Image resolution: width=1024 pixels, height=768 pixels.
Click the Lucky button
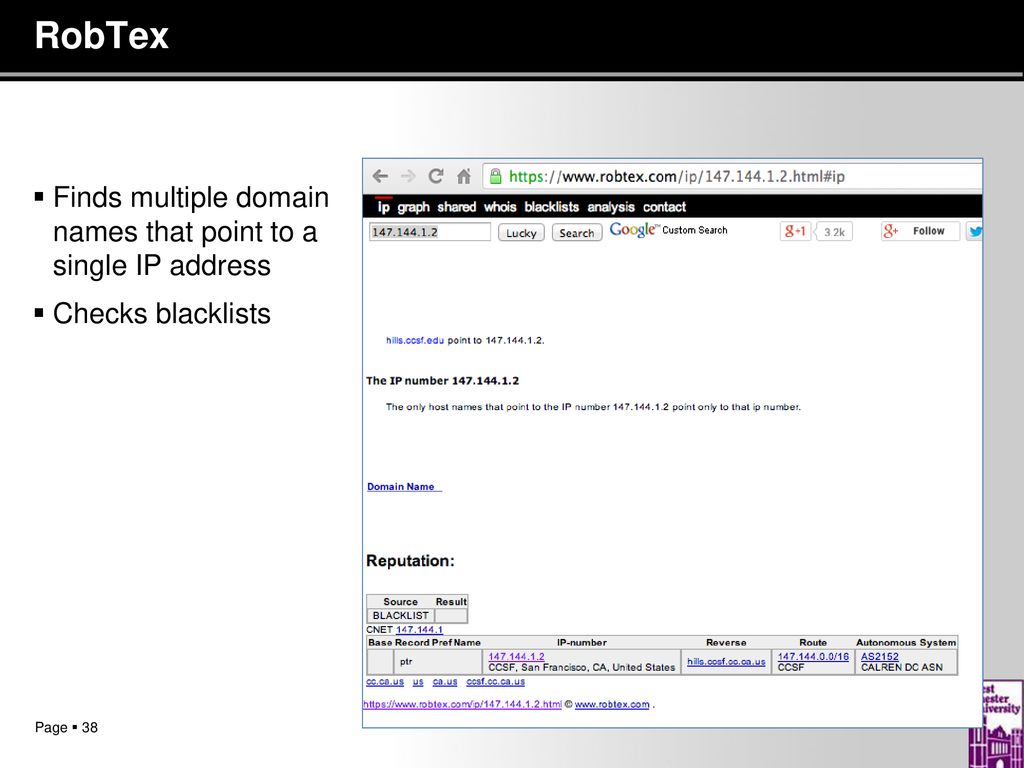pos(521,232)
